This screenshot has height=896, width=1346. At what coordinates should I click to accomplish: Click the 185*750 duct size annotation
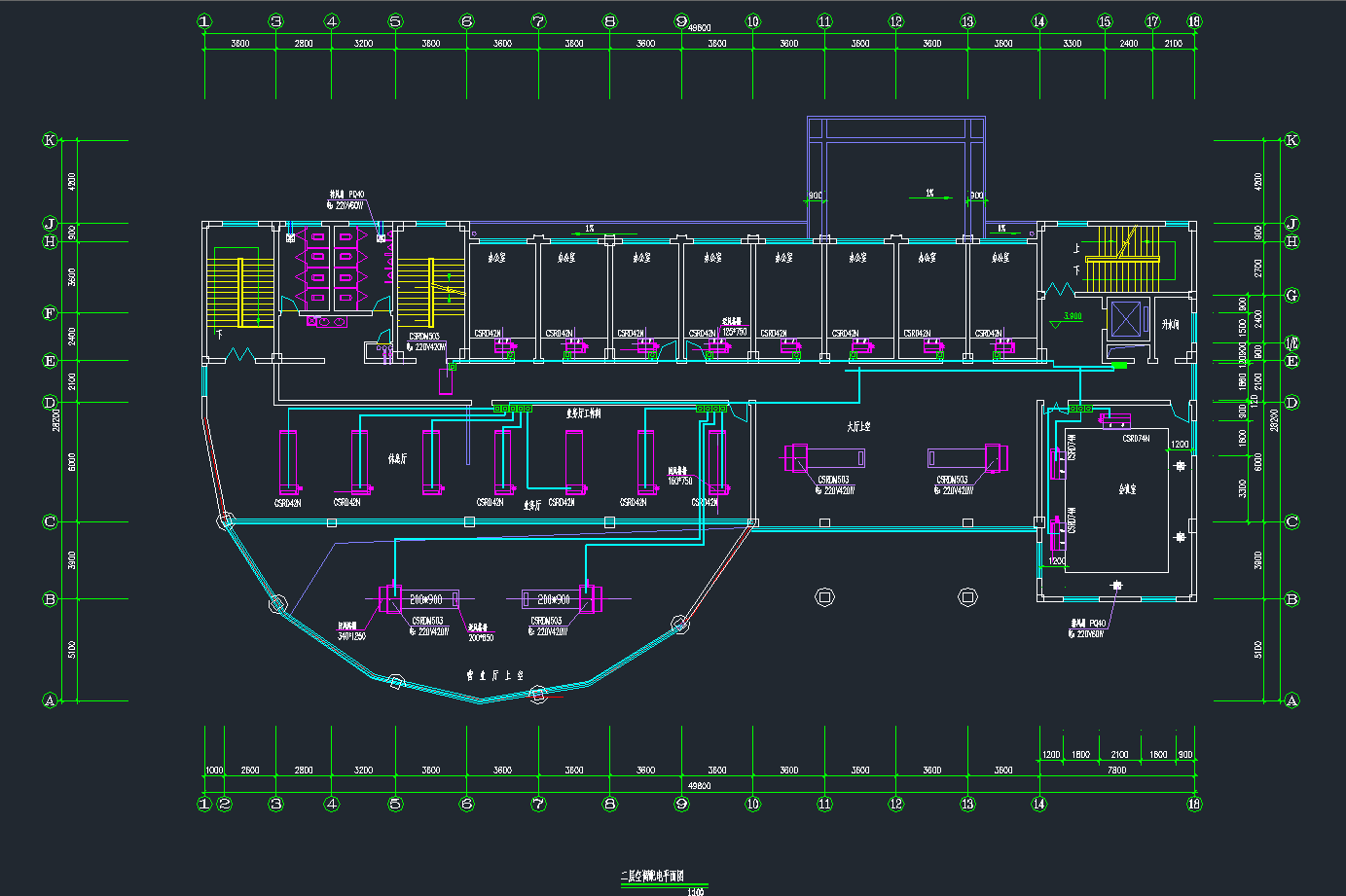pyautogui.click(x=734, y=332)
